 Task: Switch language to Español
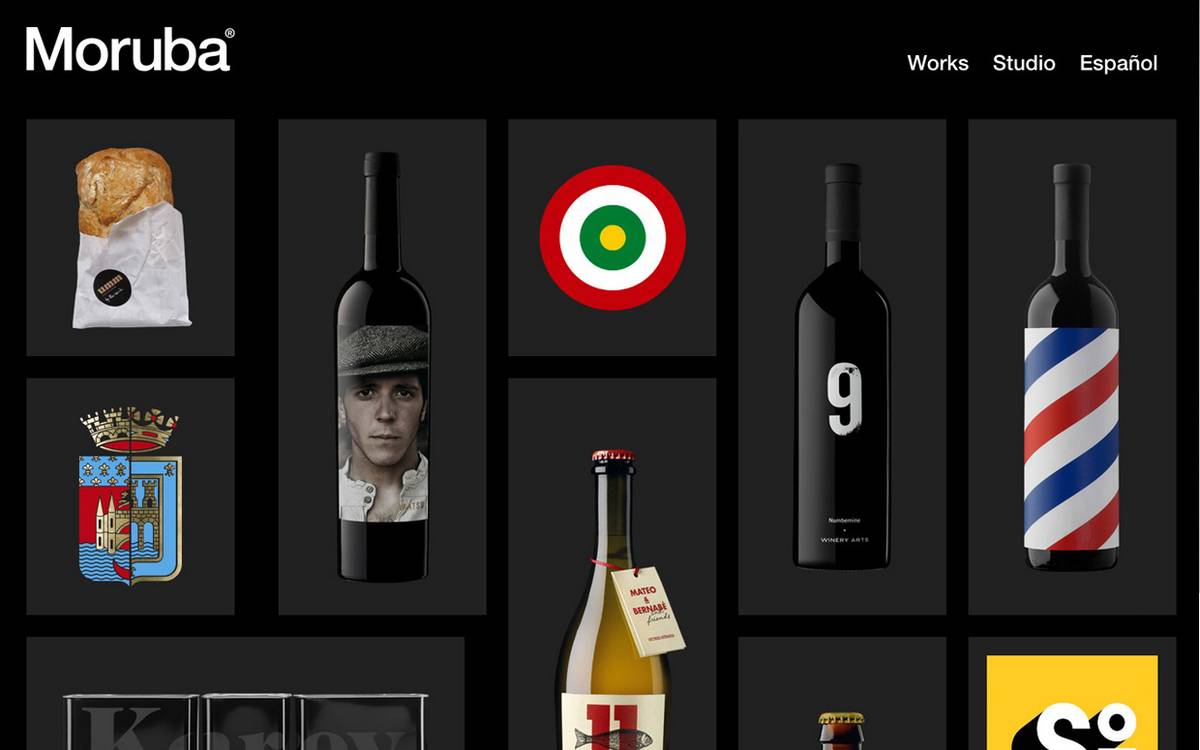point(1118,63)
